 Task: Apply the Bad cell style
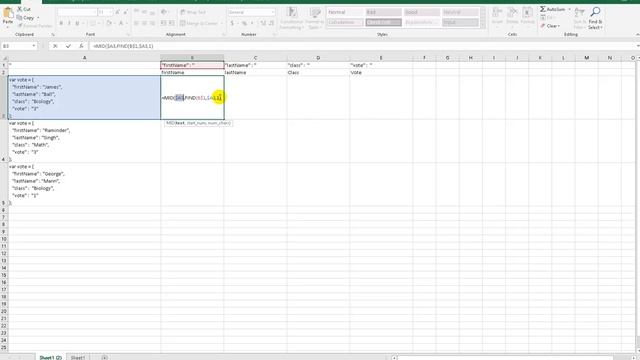(383, 12)
